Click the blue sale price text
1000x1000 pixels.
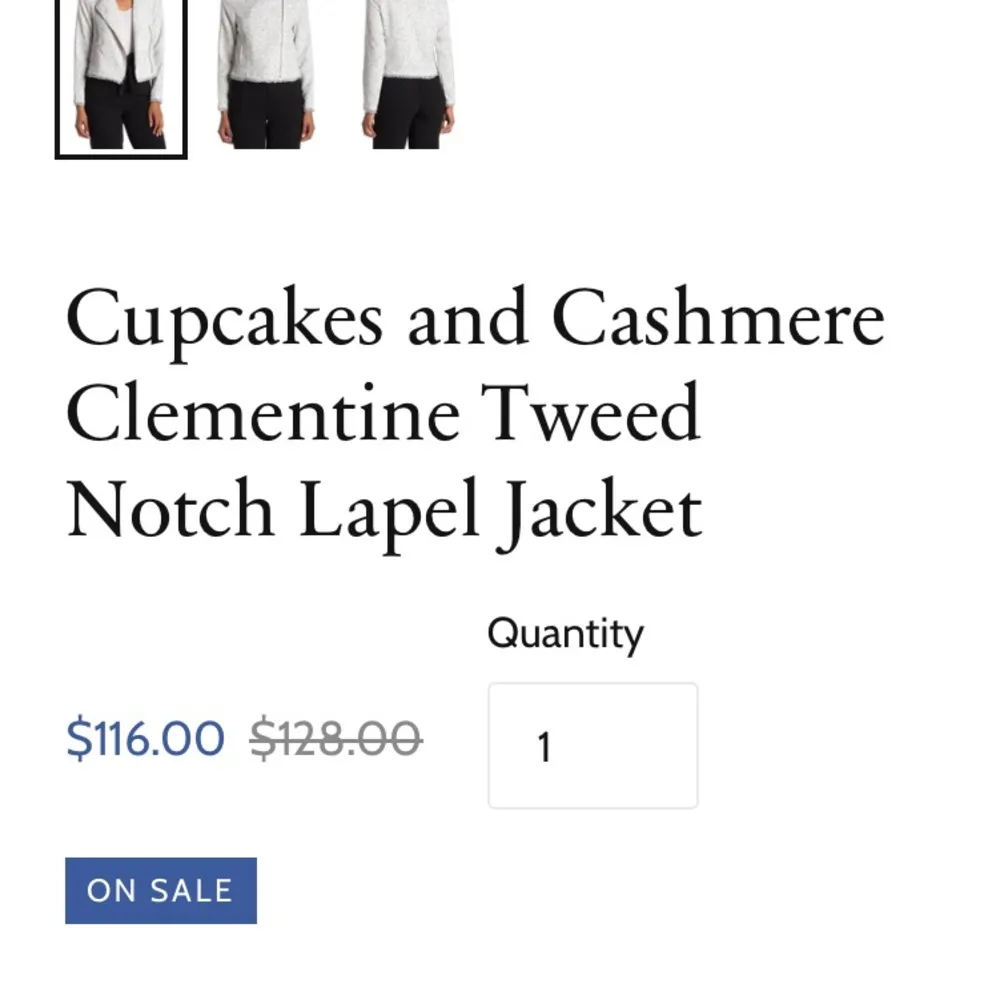tap(145, 739)
